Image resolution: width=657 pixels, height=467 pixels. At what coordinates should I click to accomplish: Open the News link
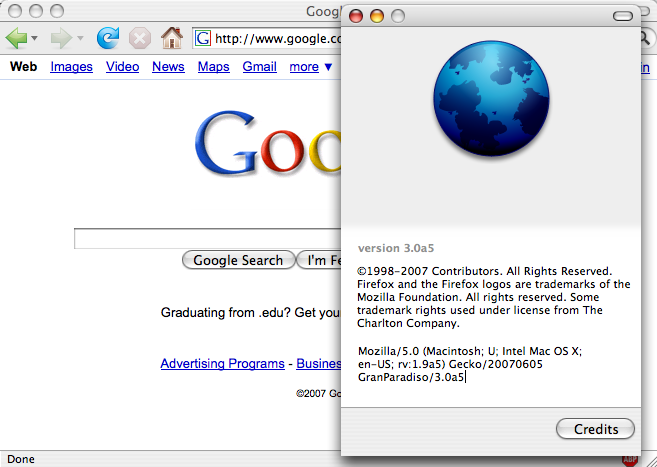(168, 67)
